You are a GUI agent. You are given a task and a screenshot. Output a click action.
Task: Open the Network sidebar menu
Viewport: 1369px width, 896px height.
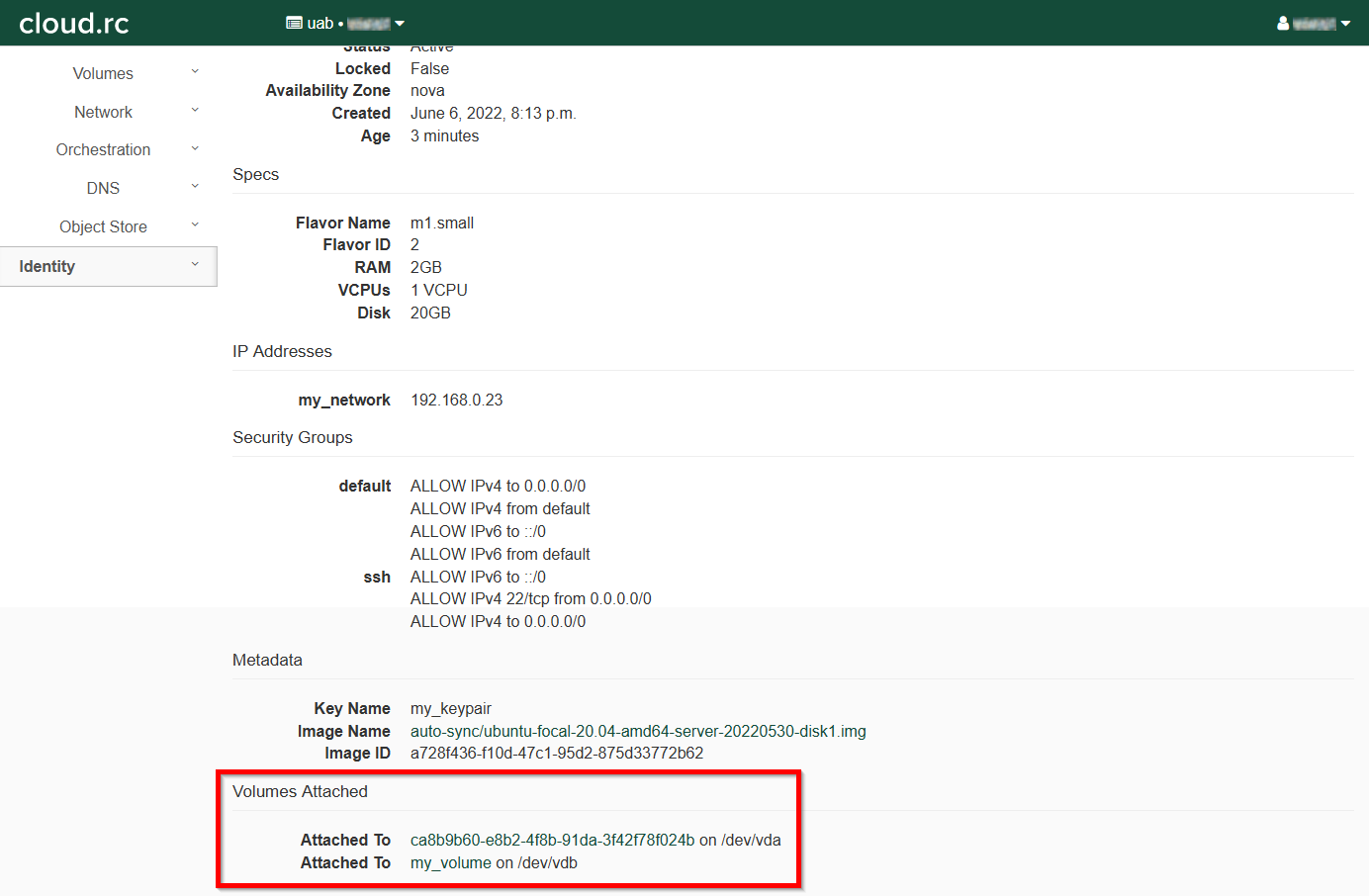[x=103, y=113]
